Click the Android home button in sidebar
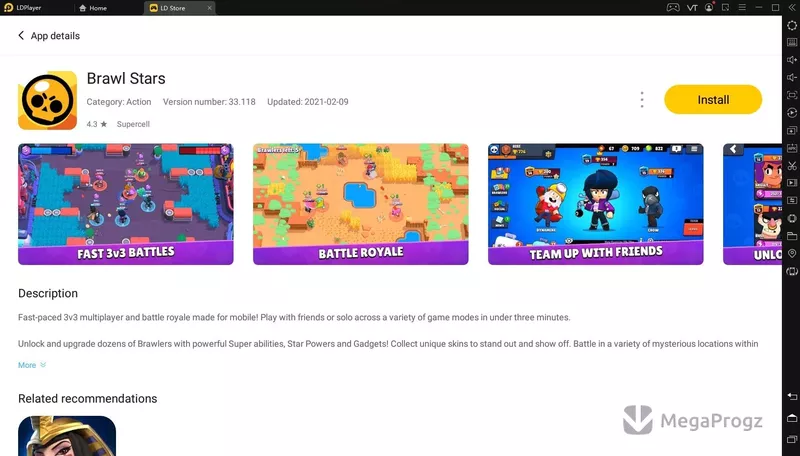 pyautogui.click(x=792, y=418)
